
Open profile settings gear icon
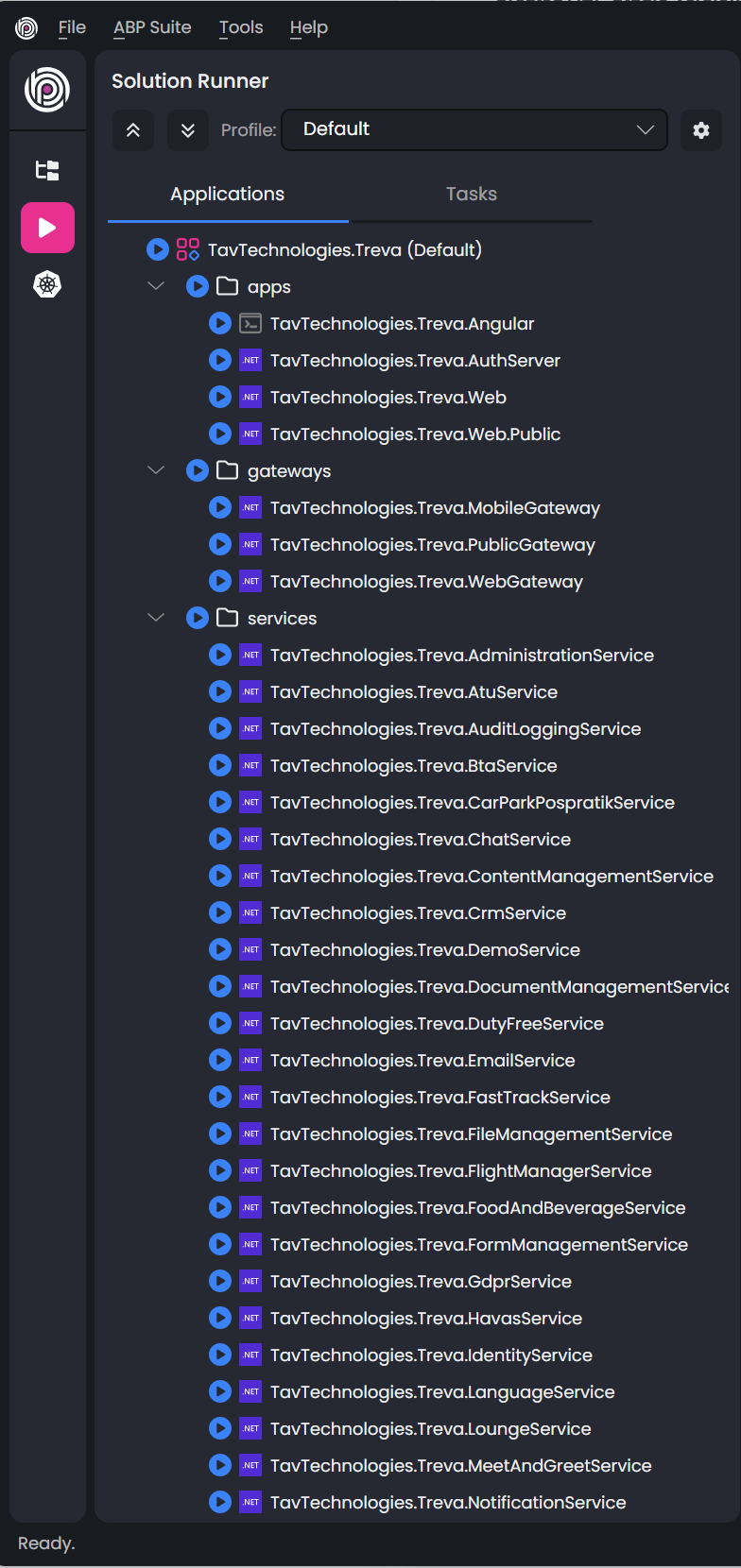(701, 130)
